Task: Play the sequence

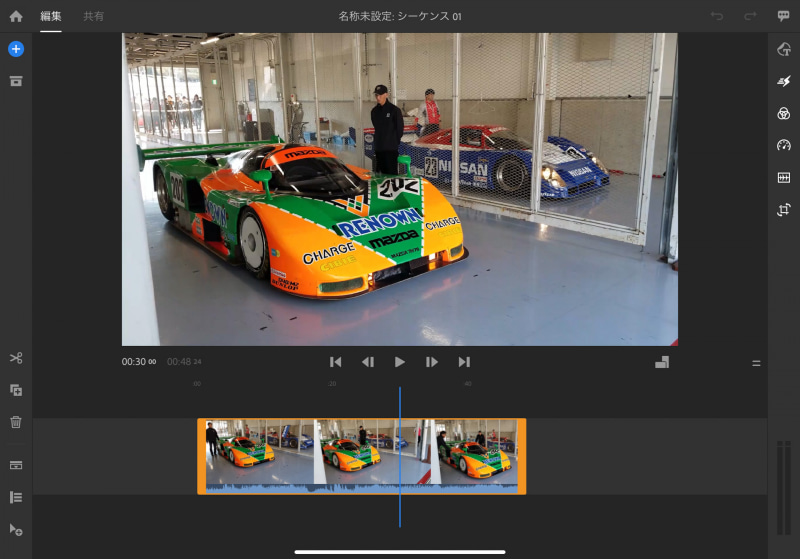Action: (x=400, y=362)
